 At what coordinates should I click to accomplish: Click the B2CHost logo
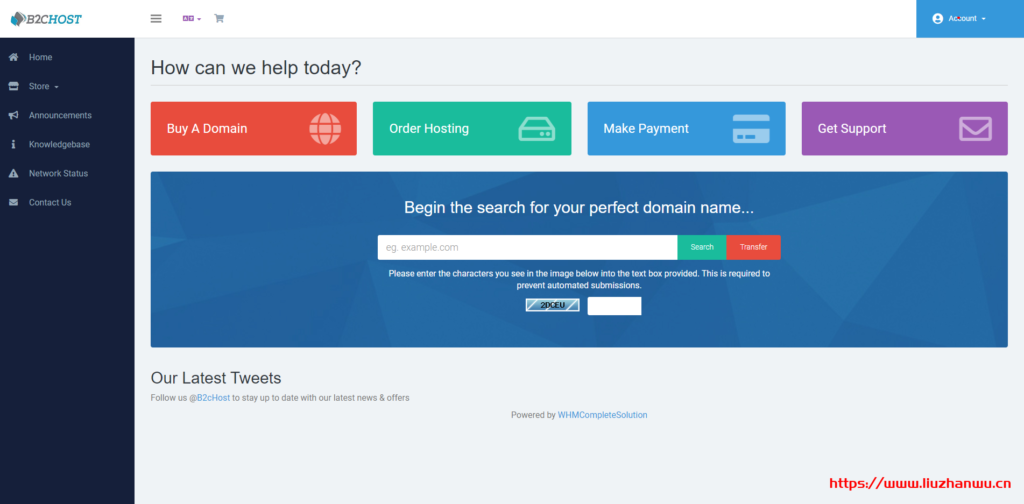click(46, 18)
